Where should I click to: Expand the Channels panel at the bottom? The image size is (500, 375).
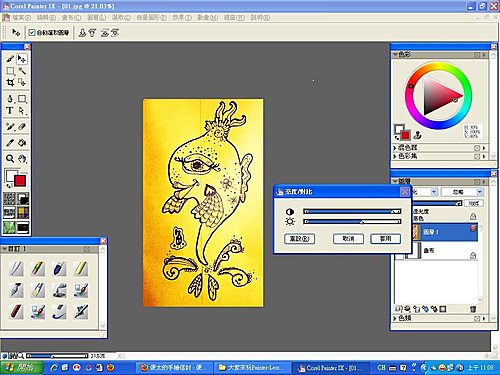click(x=395, y=318)
